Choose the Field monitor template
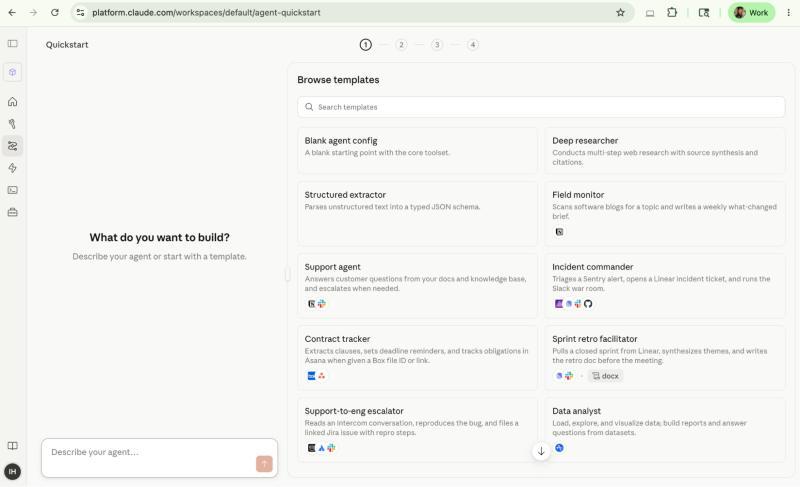The height and width of the screenshot is (487, 800). pos(665,213)
